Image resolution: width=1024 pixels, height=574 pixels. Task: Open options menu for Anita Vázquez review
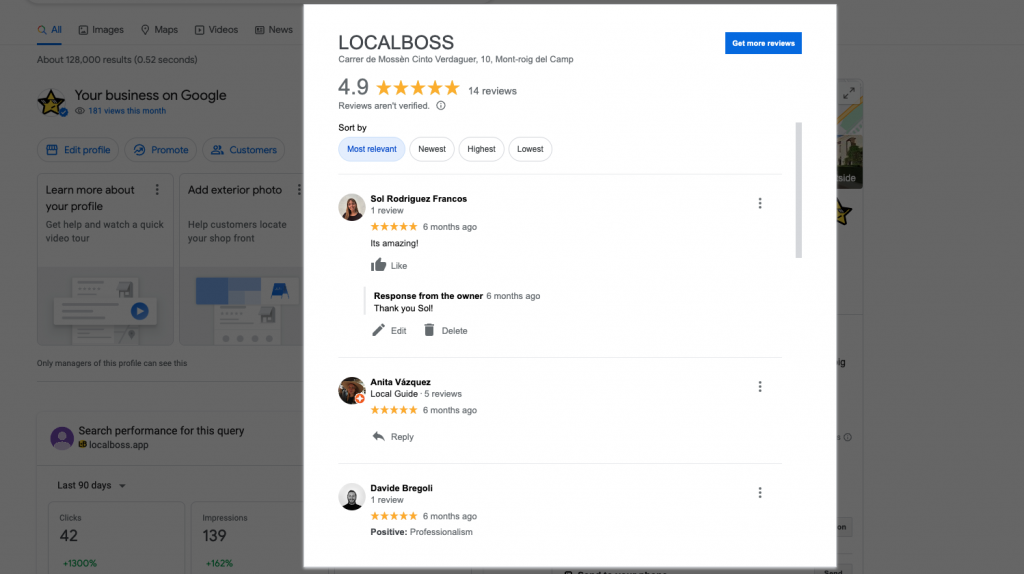(760, 387)
